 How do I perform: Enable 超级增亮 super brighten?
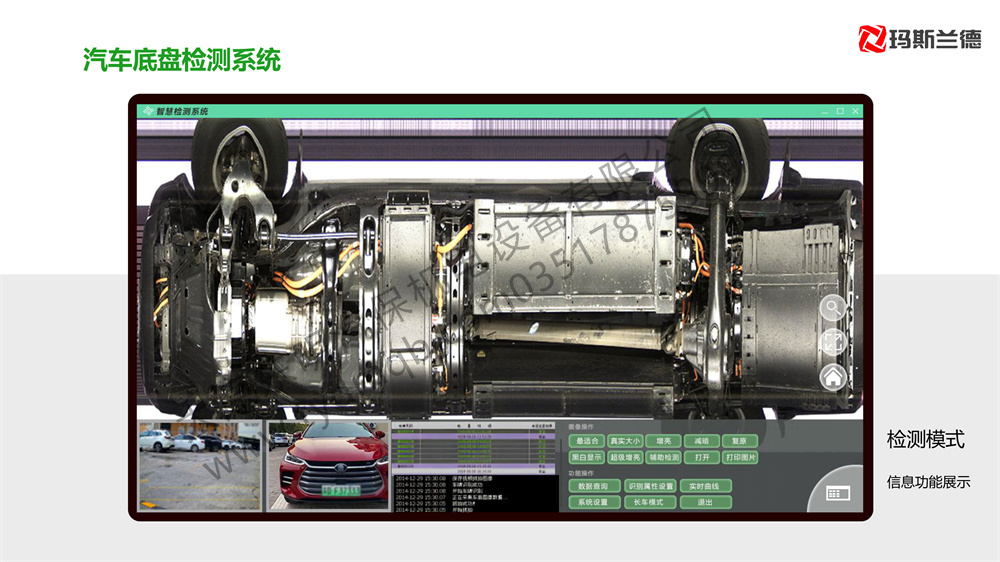pyautogui.click(x=625, y=457)
